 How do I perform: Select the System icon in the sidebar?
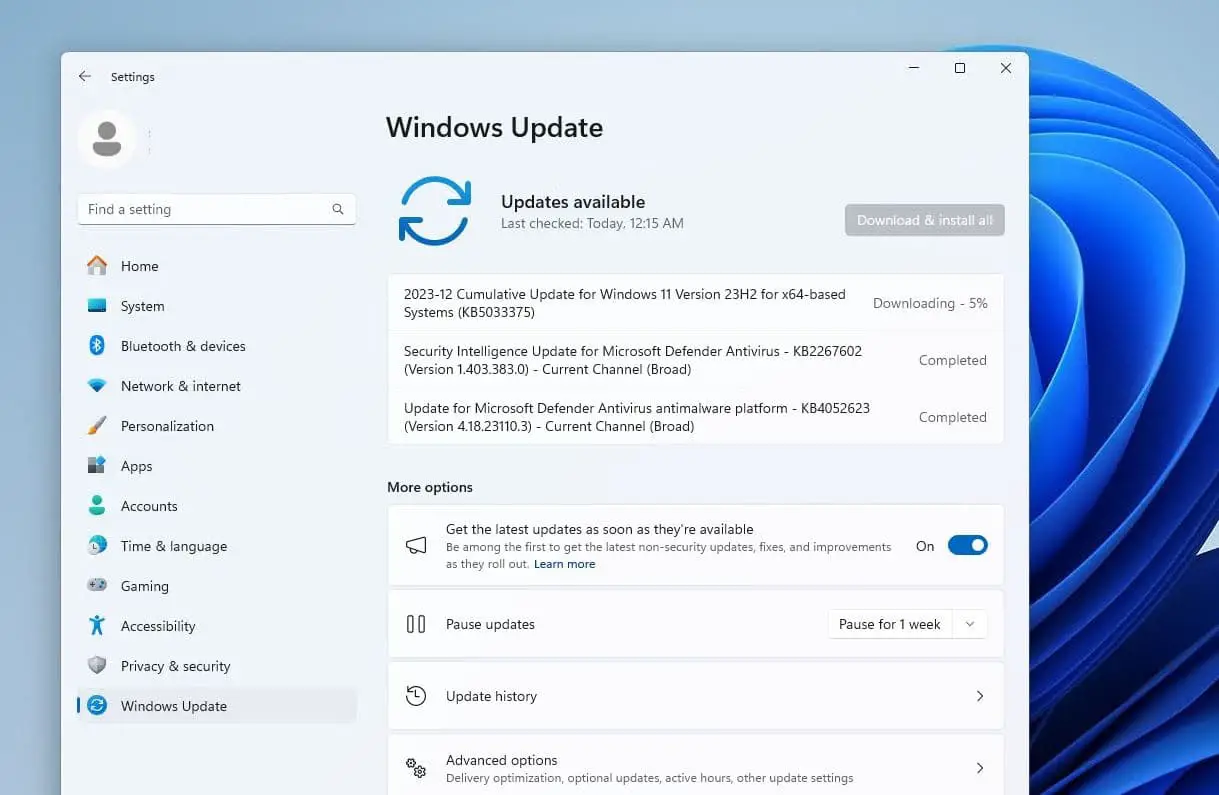pyautogui.click(x=98, y=306)
